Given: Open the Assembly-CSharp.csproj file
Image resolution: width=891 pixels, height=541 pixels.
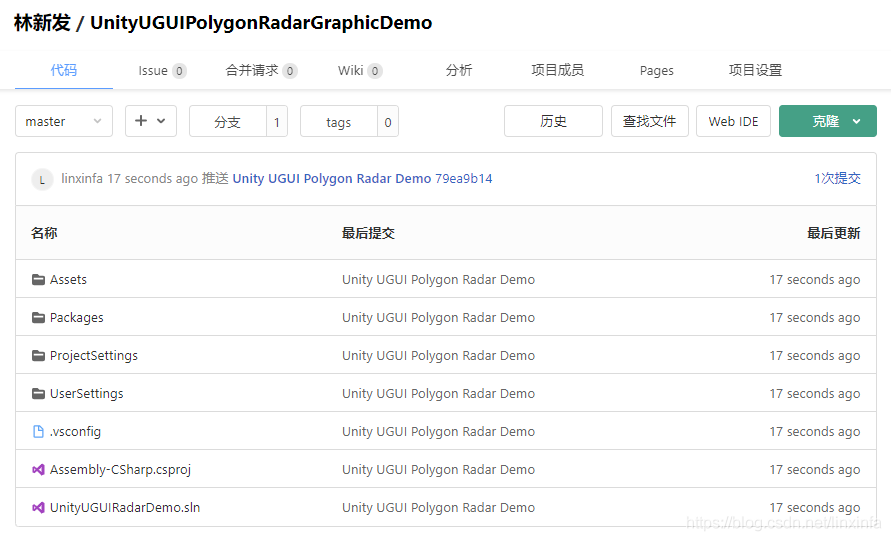Looking at the screenshot, I should (x=120, y=470).
